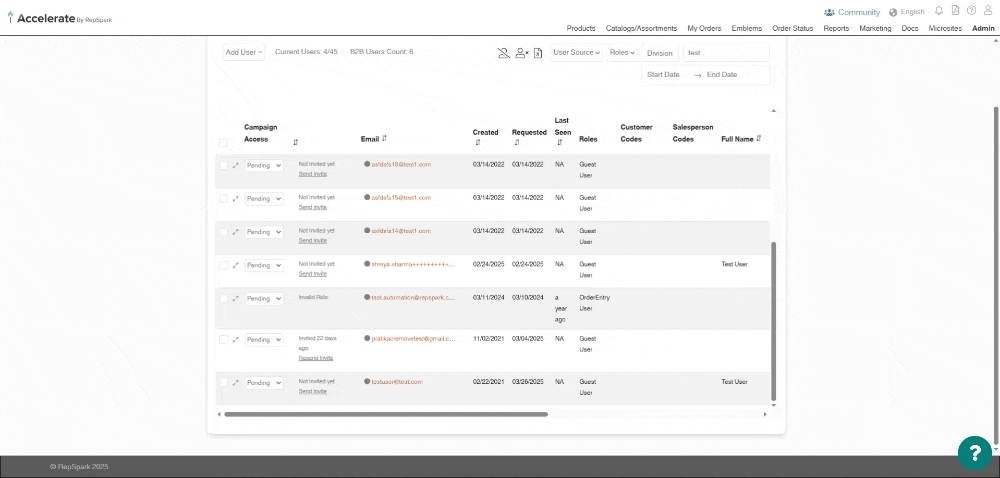Screen dimensions: 1000x478
Task: Expand the row for asfdsfs15@test1.com
Action: (235, 198)
